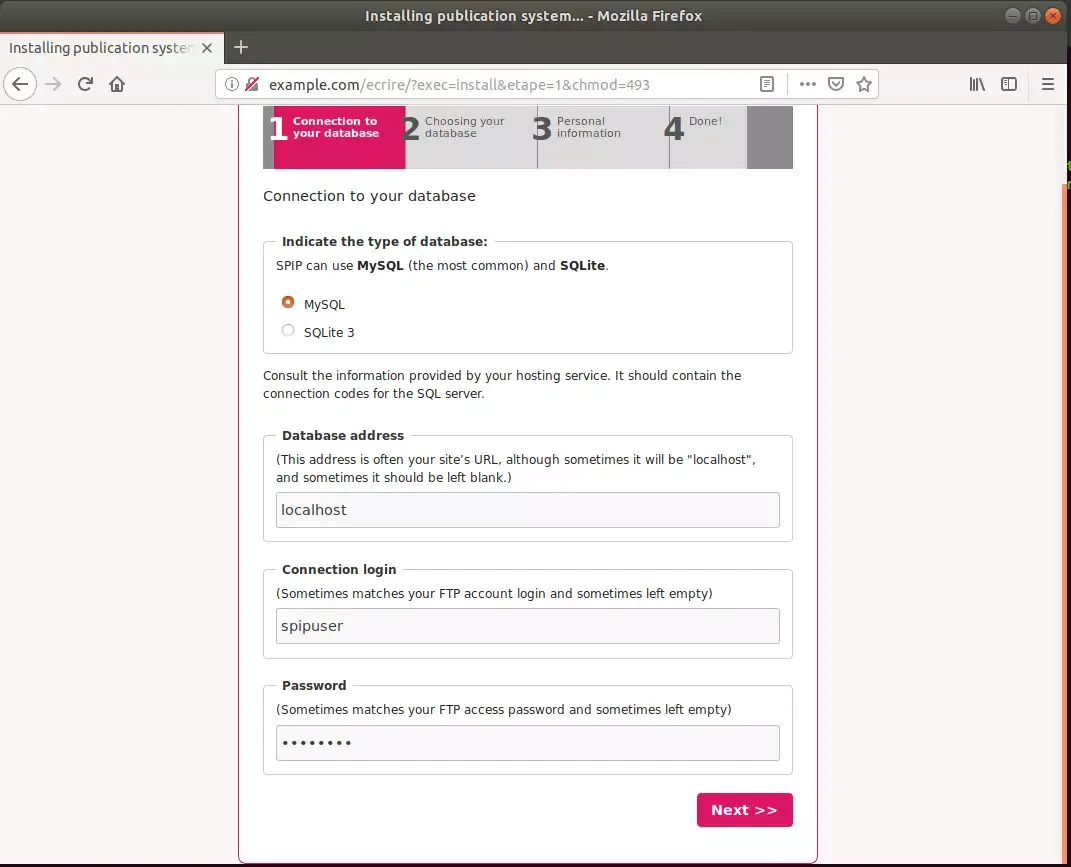Select the SQLite 3 database type
Image resolution: width=1071 pixels, height=867 pixels.
(x=288, y=331)
